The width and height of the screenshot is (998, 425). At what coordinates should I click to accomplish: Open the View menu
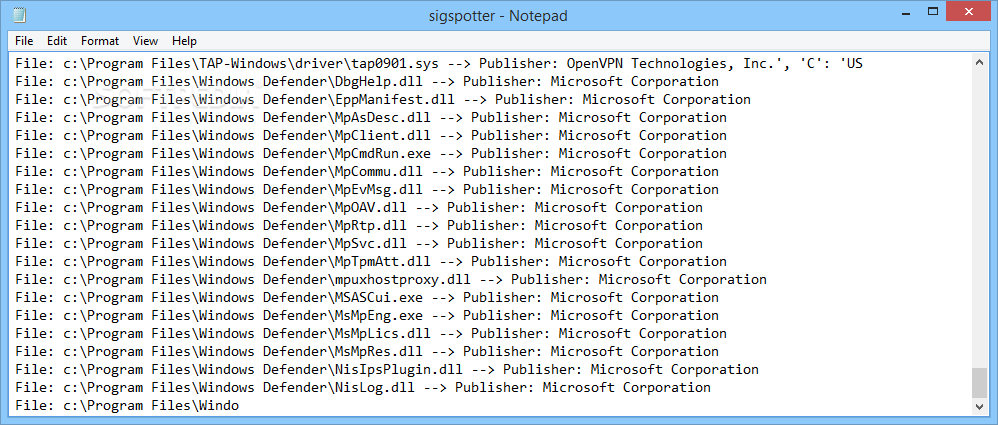point(145,41)
